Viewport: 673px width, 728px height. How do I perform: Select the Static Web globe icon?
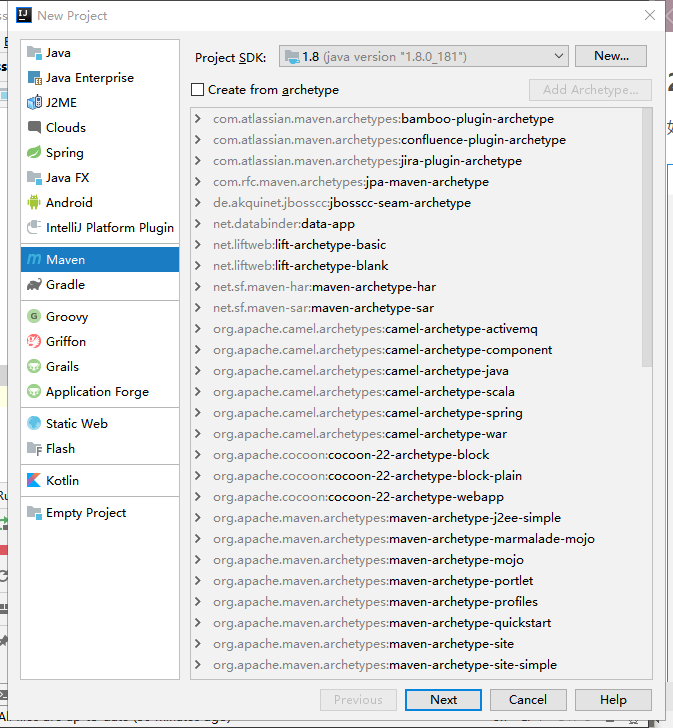(x=34, y=423)
